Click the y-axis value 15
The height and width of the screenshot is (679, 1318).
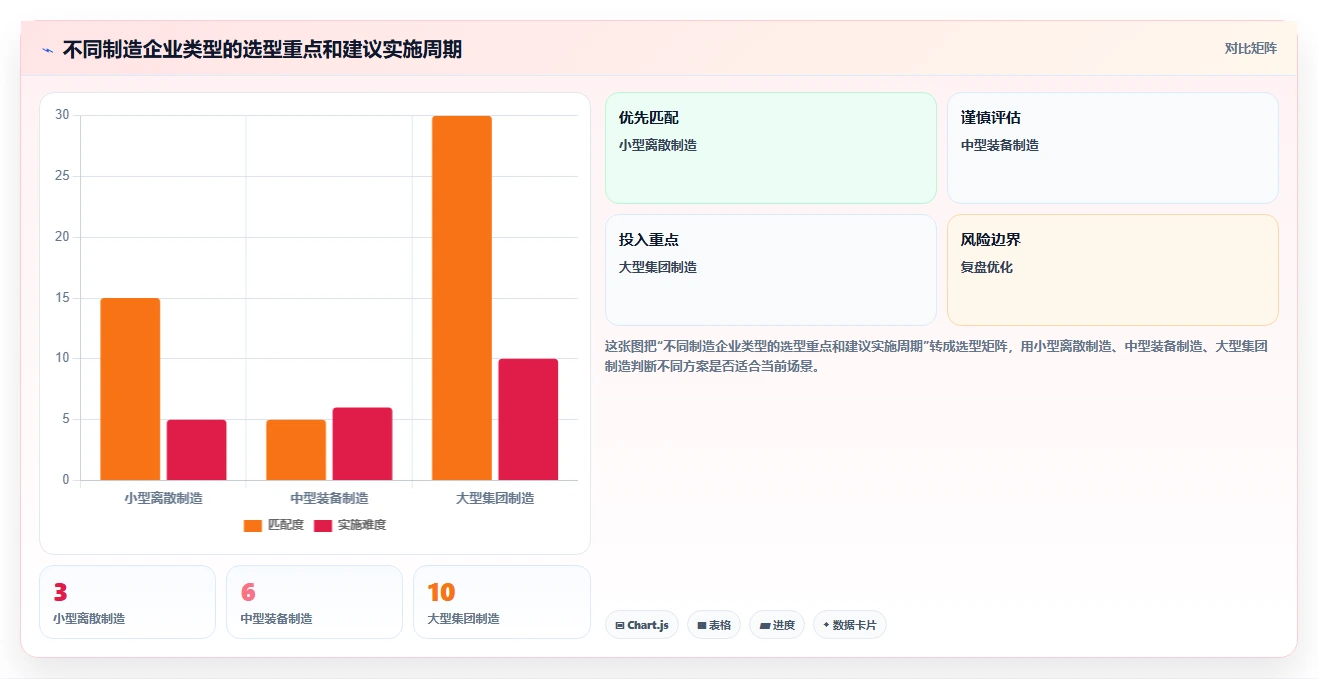[62, 298]
